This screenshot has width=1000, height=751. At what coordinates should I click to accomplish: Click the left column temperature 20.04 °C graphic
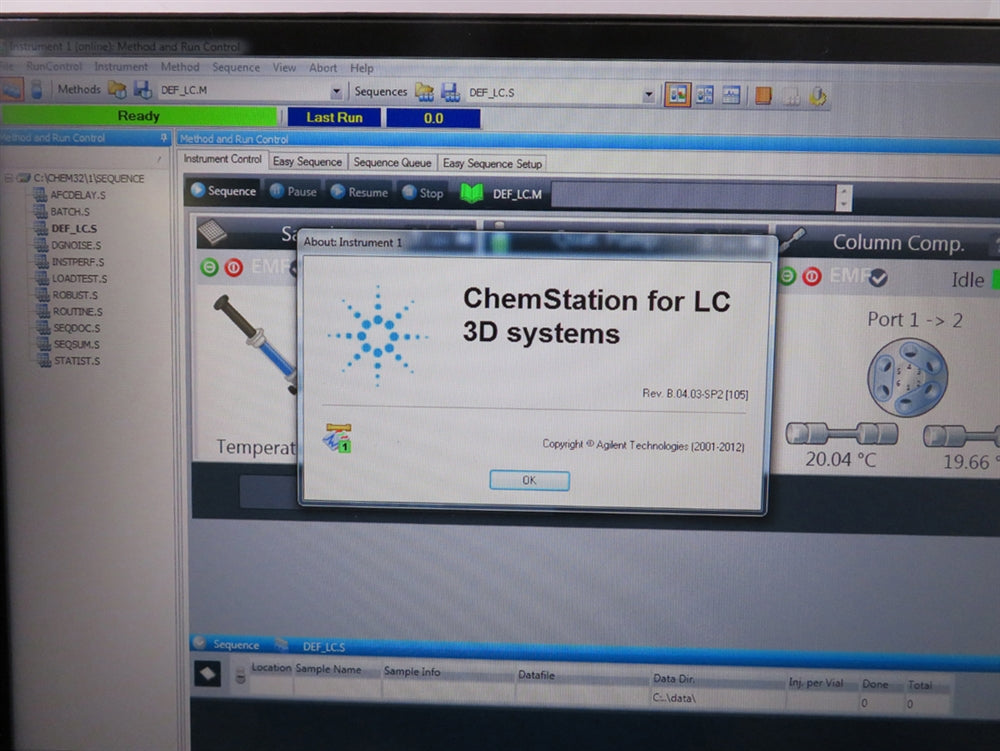point(842,434)
